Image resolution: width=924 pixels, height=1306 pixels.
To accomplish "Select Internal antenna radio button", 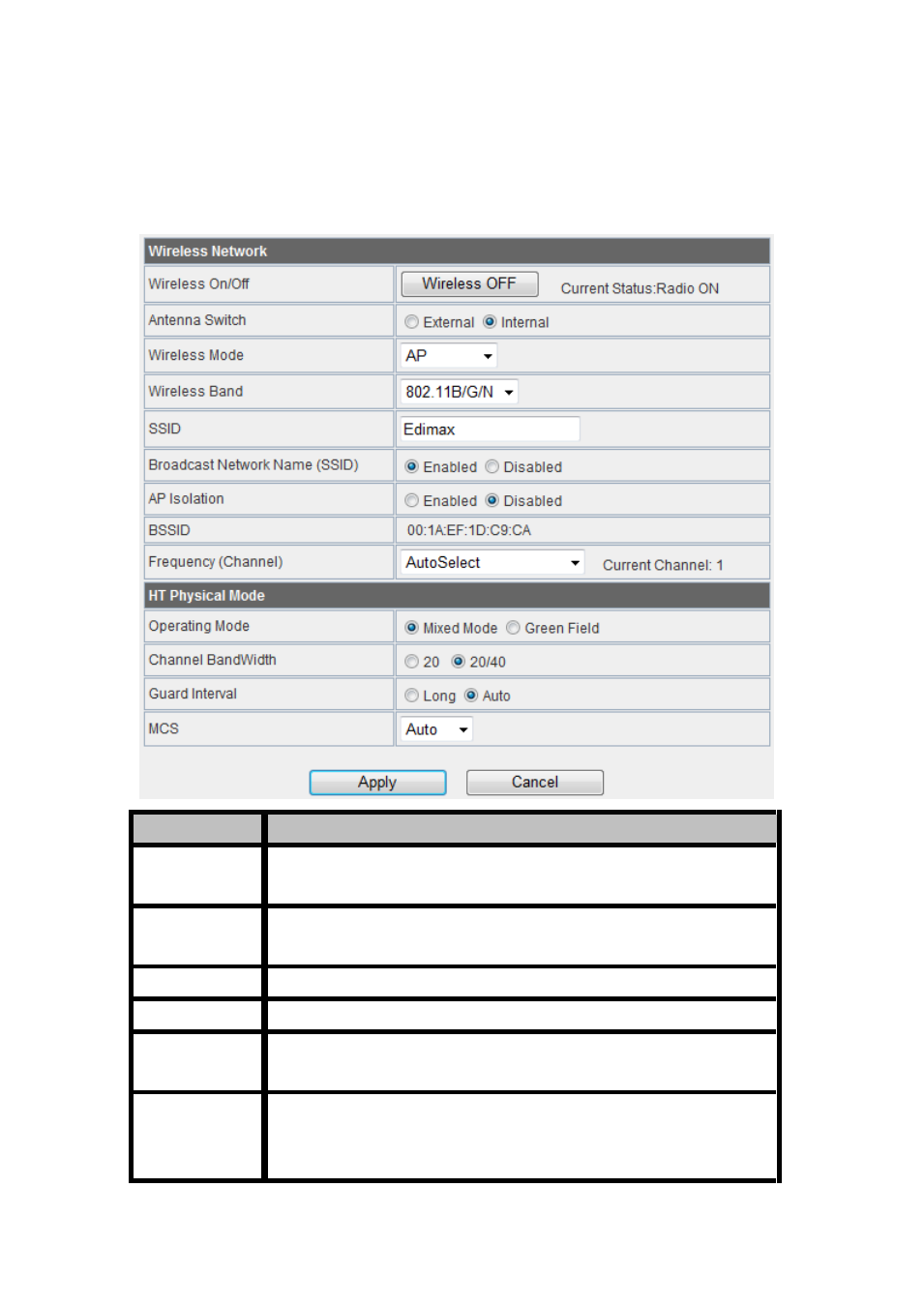I will (490, 322).
